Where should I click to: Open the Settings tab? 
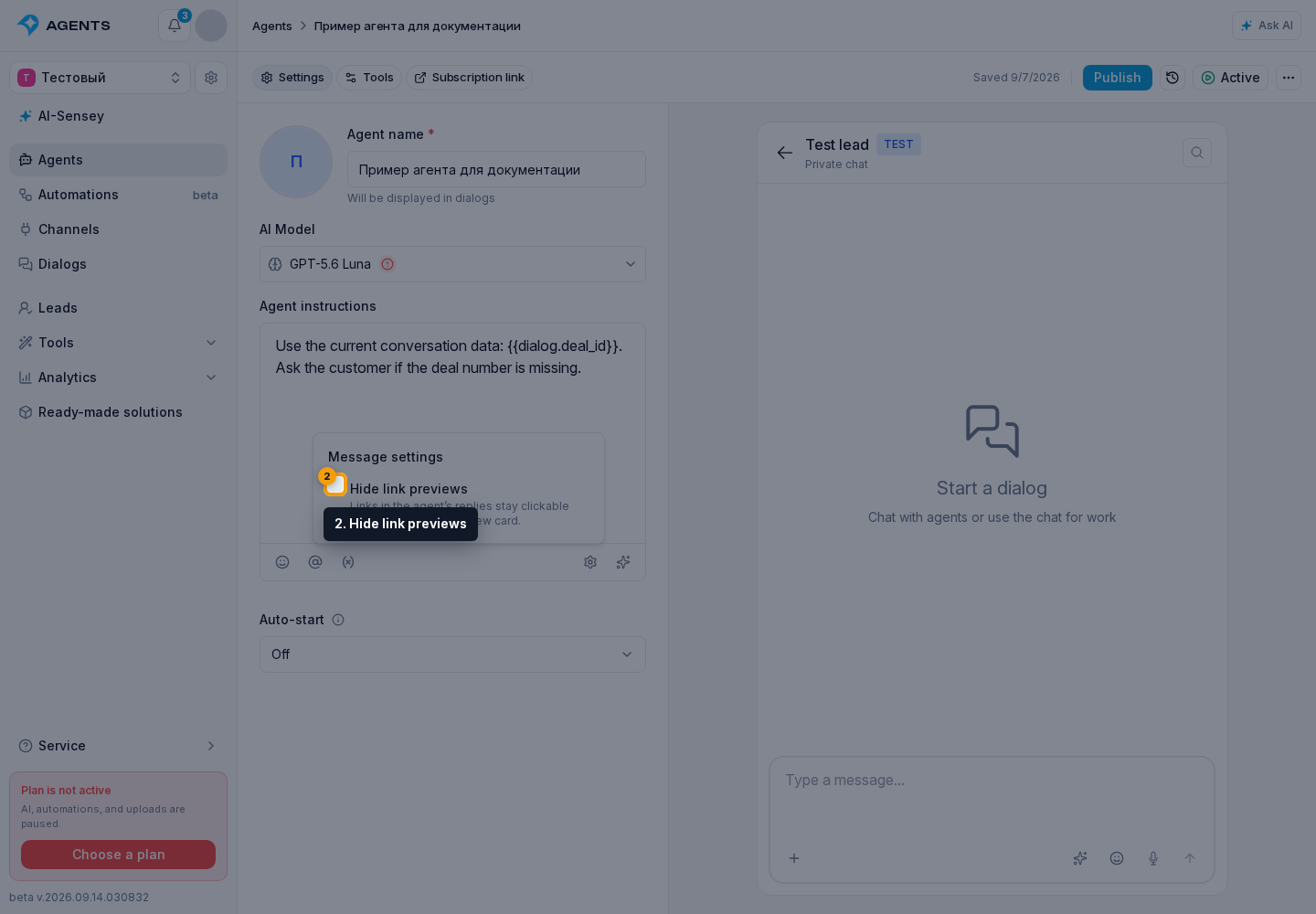292,78
